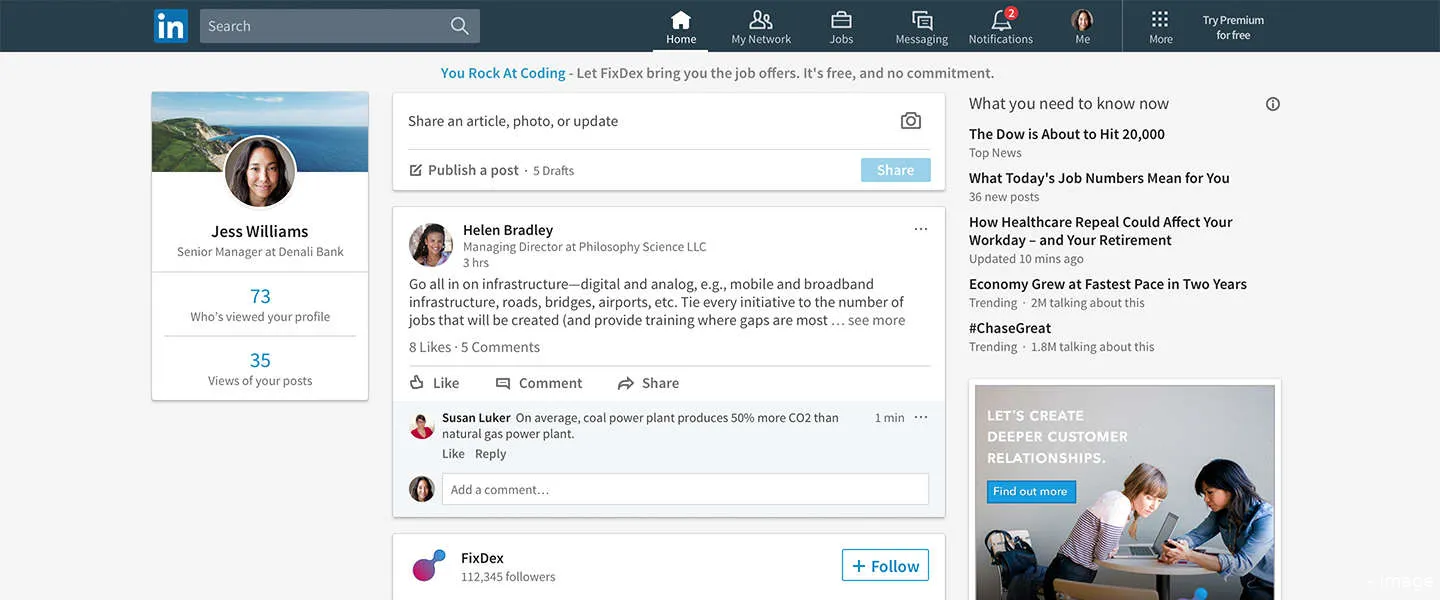Open options menu on Susan Luker's comment
Image resolution: width=1440 pixels, height=600 pixels.
tap(921, 417)
